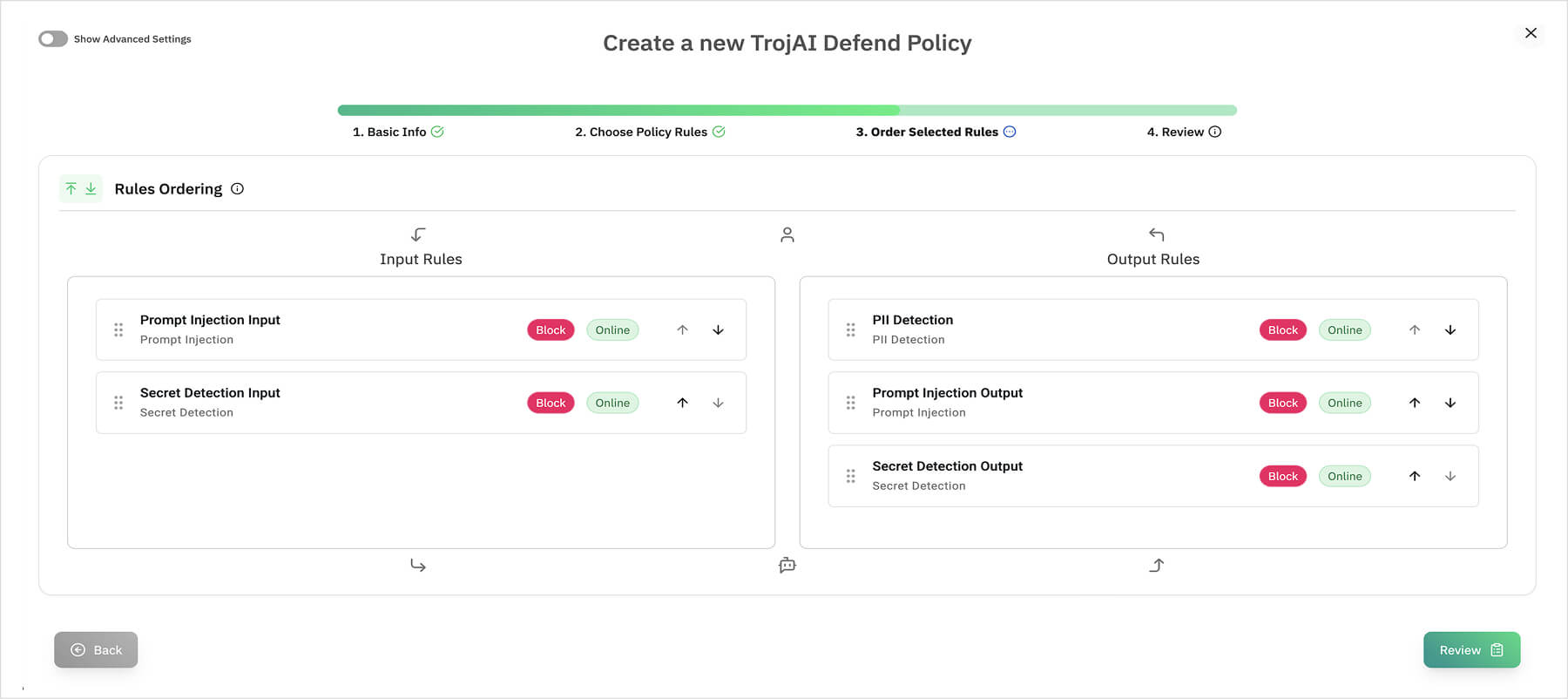Screen dimensions: 1568x699
Task: Click Online badge on Secret Detection Output
Action: pos(1345,476)
